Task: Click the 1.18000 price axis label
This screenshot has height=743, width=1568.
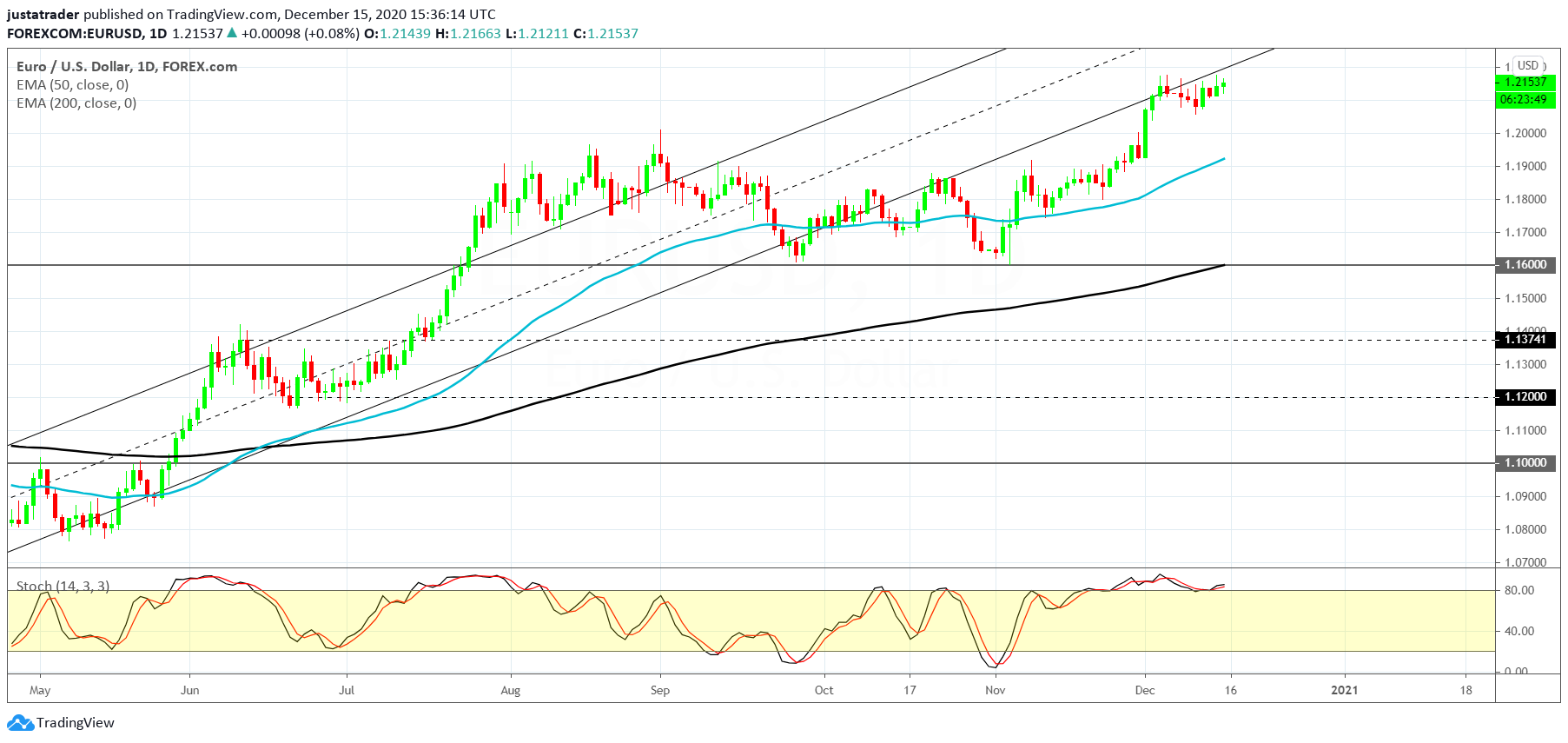Action: click(x=1525, y=199)
